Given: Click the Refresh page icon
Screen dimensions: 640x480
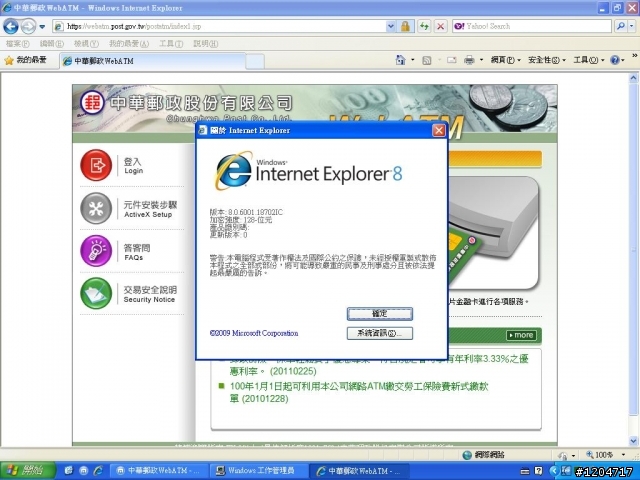Looking at the screenshot, I should pos(424,27).
